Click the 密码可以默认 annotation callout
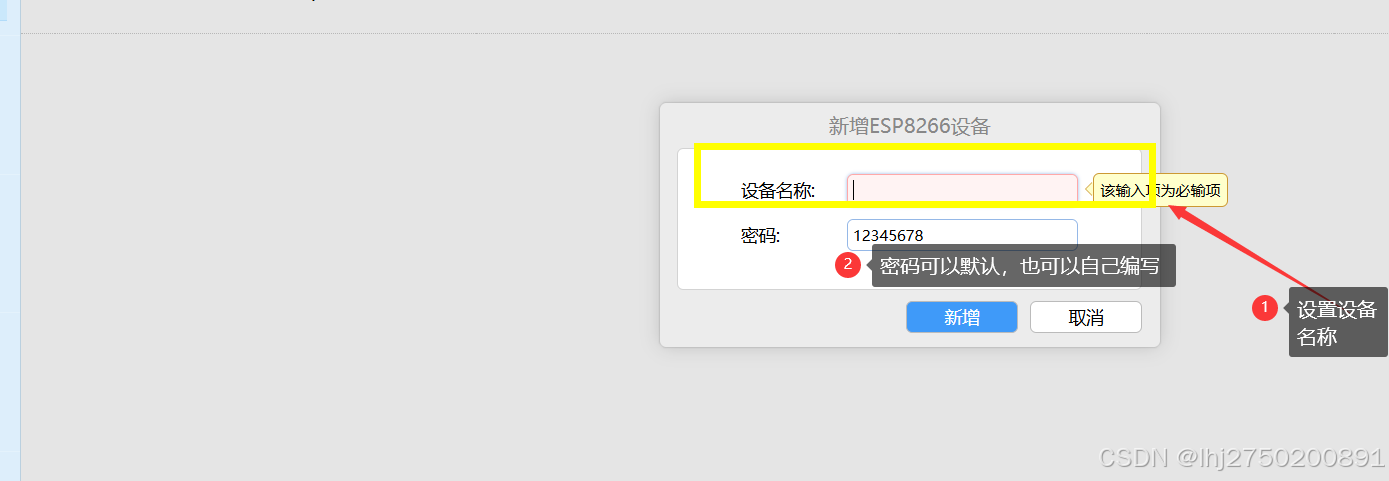This screenshot has height=481, width=1389. pos(1023,266)
